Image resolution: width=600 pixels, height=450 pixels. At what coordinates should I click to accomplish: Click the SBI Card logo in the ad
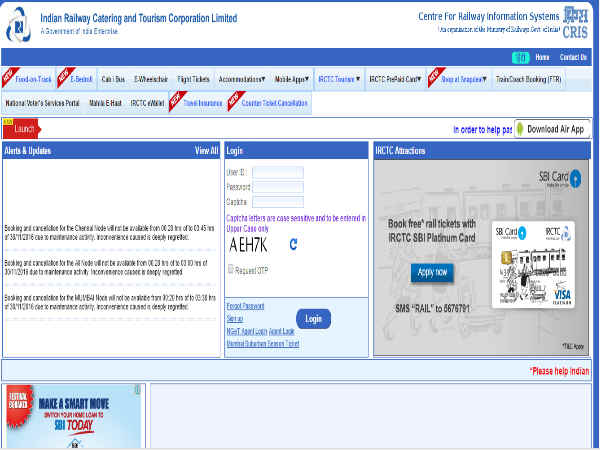pyautogui.click(x=560, y=178)
